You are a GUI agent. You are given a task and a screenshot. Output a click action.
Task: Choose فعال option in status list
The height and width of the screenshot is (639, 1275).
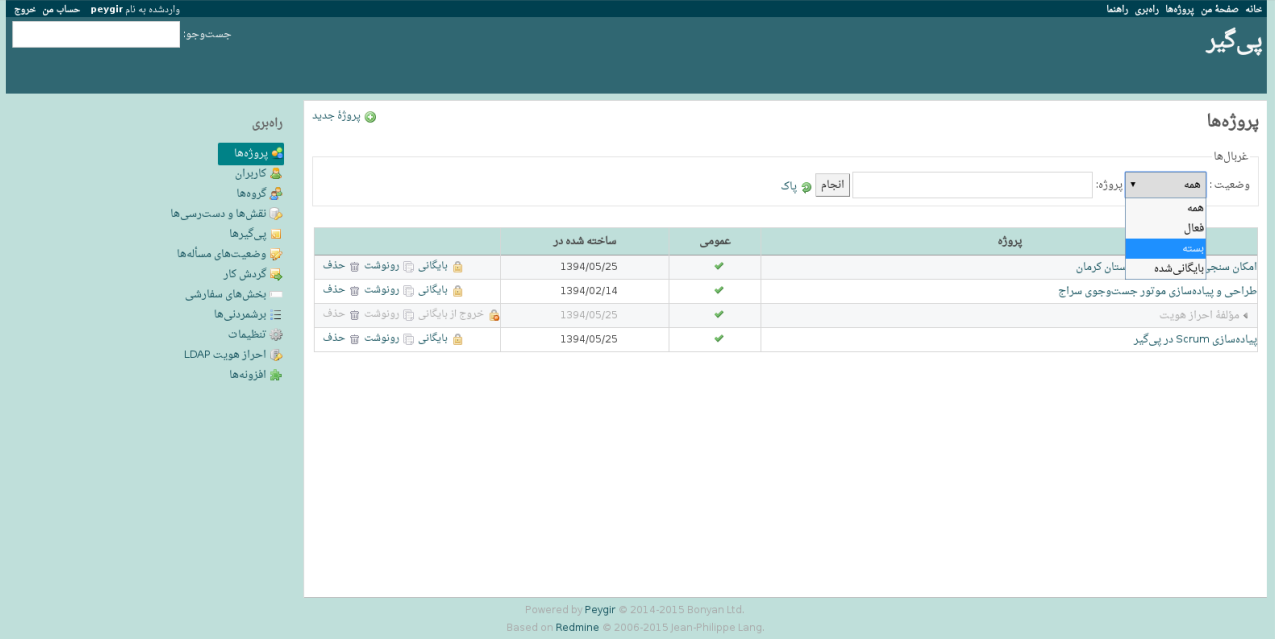1165,228
